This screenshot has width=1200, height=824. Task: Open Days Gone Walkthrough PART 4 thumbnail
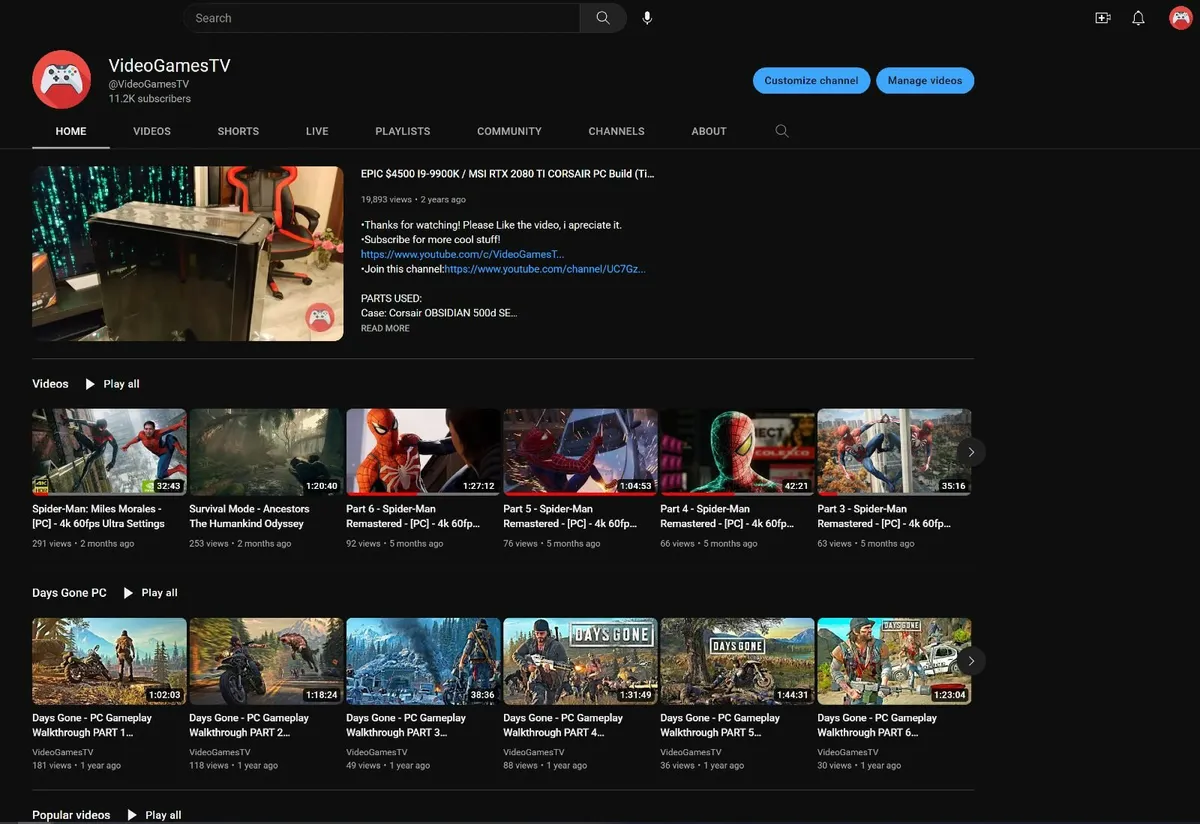(x=580, y=661)
